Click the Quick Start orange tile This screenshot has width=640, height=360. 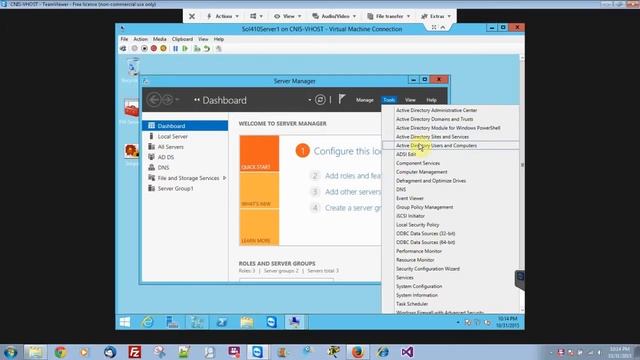pos(259,153)
